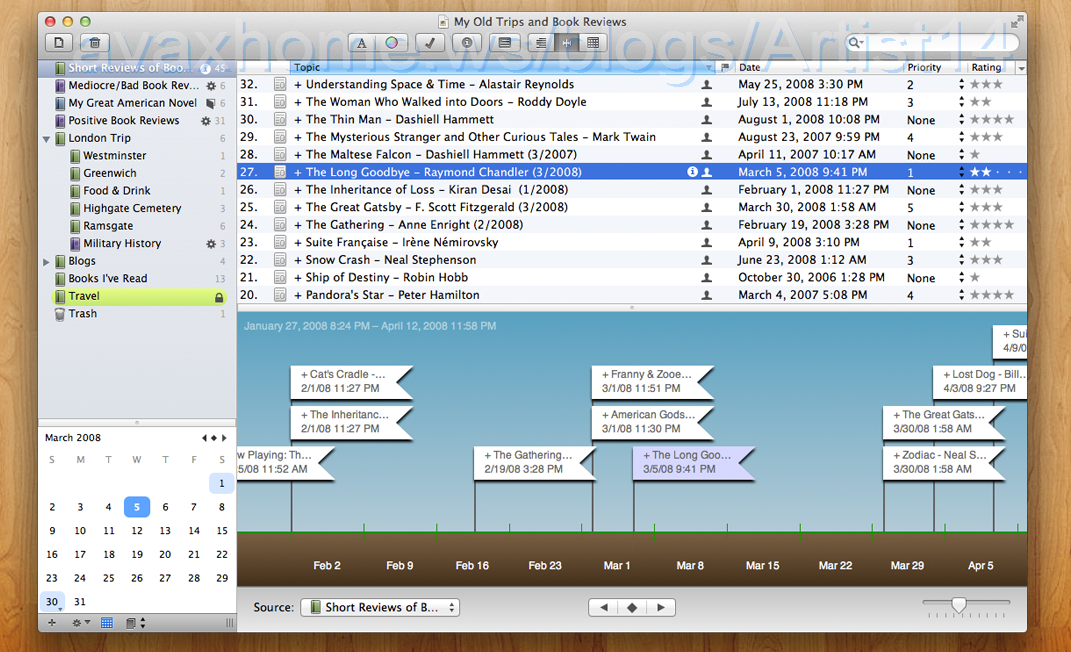
Task: Click the checkmark toolbar button
Action: click(x=430, y=43)
